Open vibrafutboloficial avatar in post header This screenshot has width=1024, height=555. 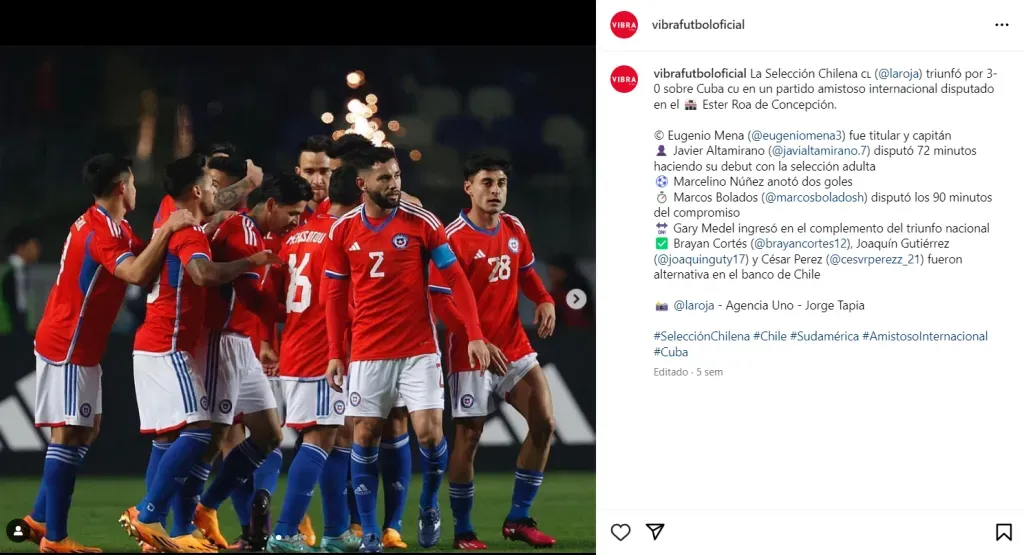624,25
